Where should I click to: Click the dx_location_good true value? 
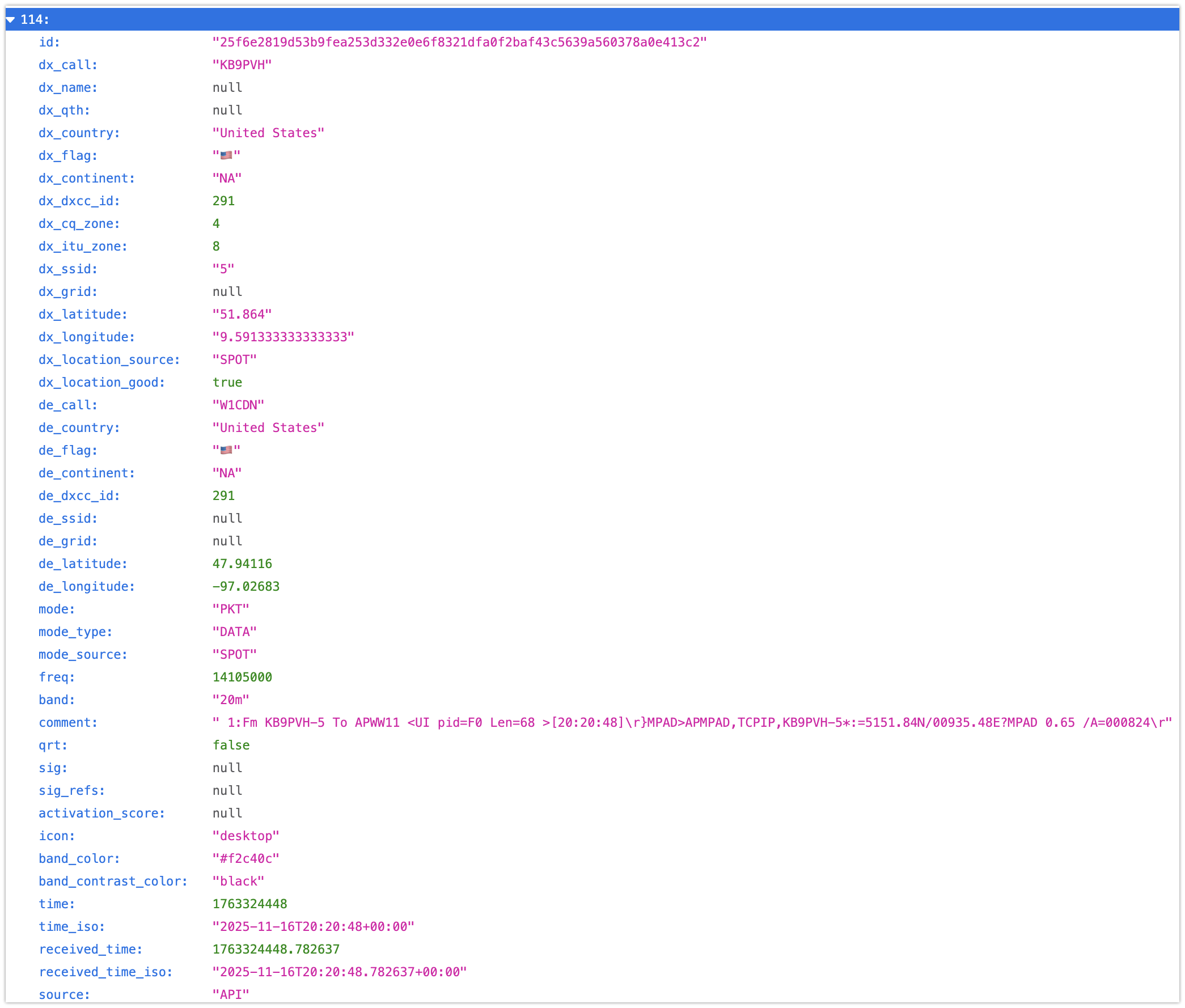click(x=227, y=382)
